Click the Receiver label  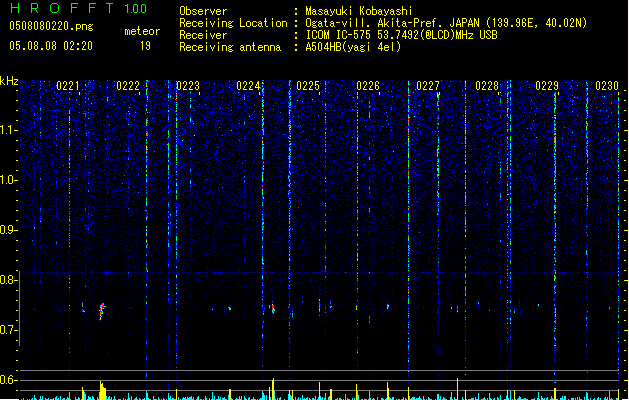click(x=203, y=35)
